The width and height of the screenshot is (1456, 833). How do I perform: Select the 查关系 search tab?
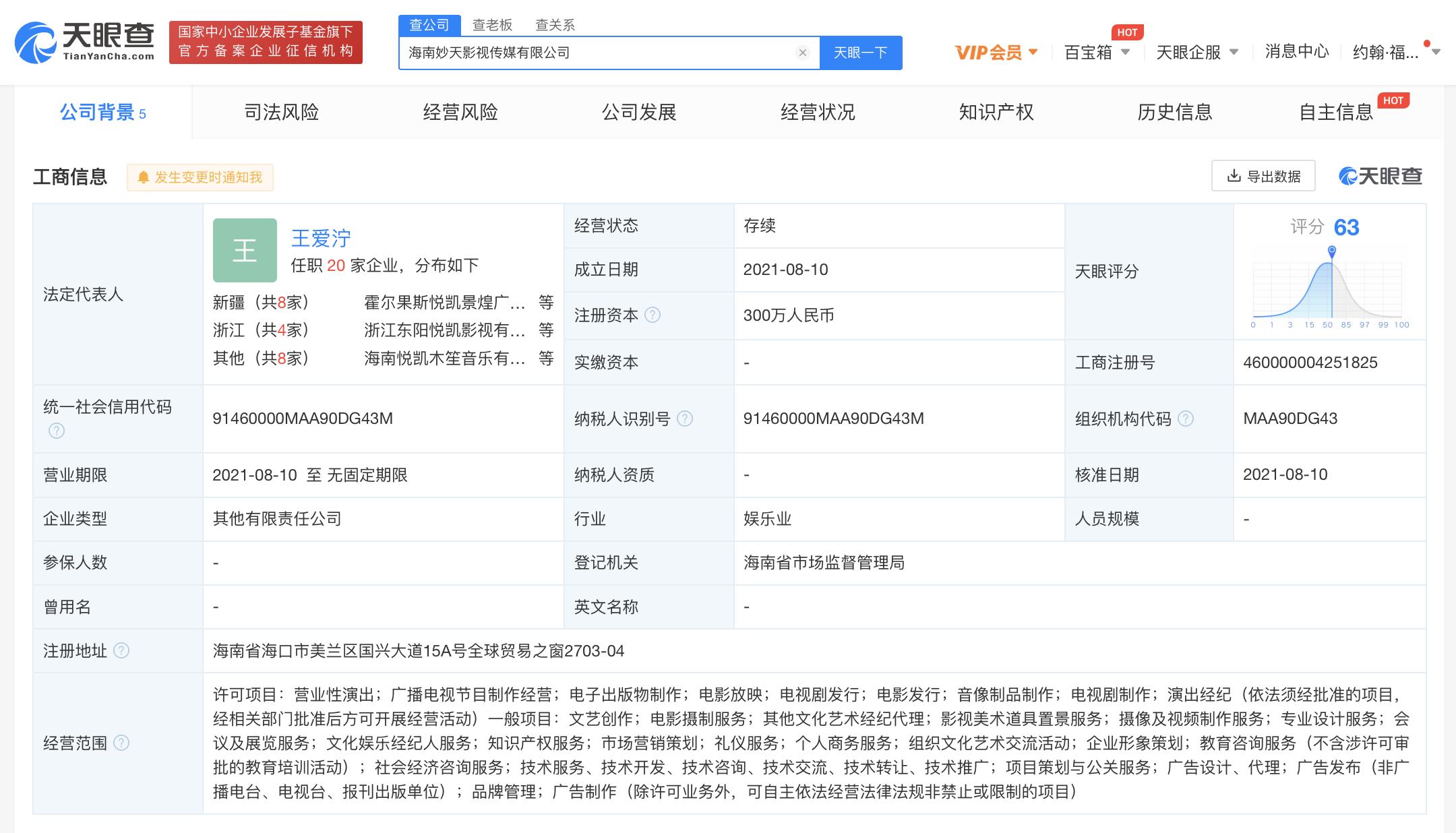click(555, 25)
